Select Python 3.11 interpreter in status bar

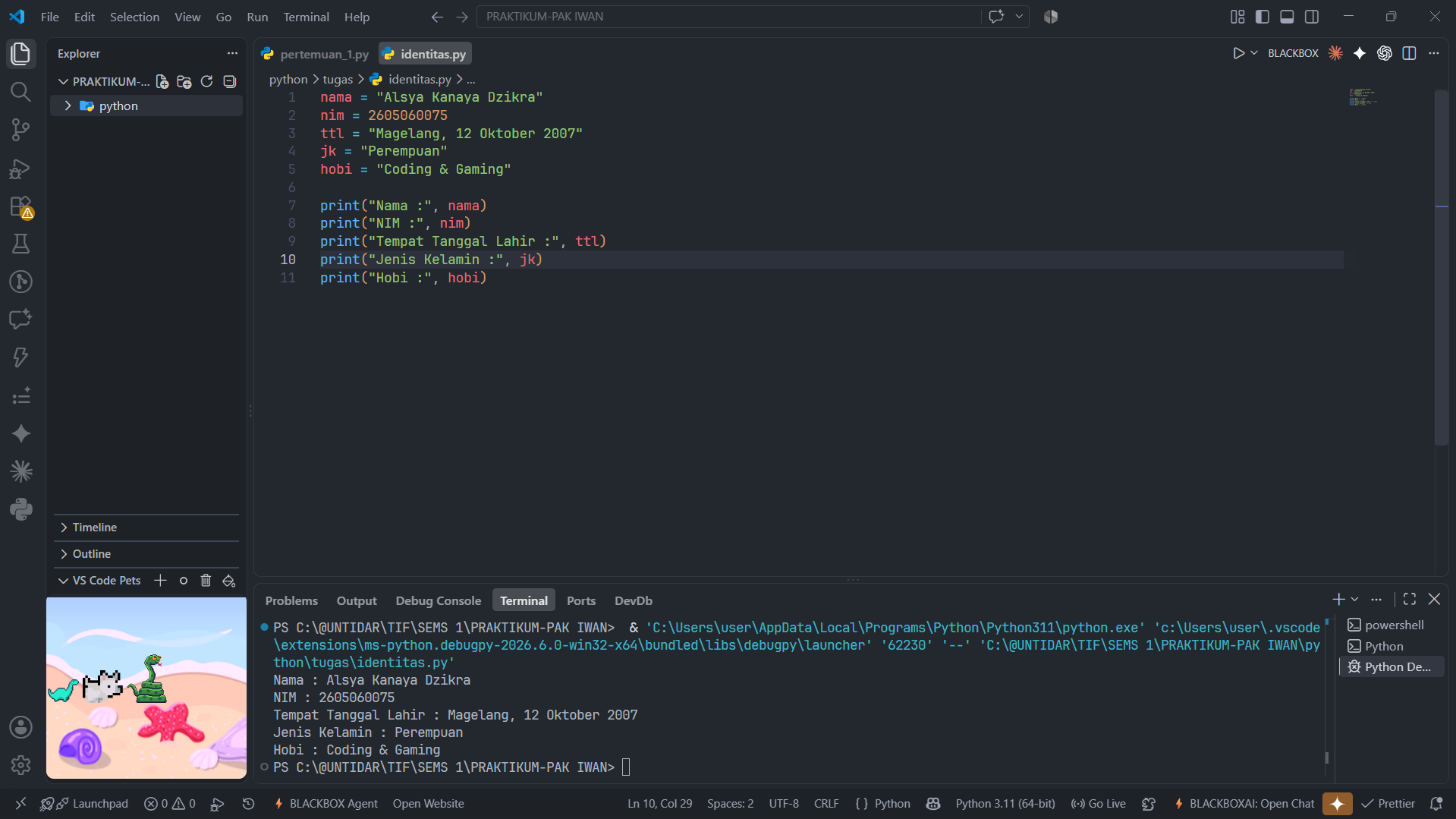(1005, 804)
